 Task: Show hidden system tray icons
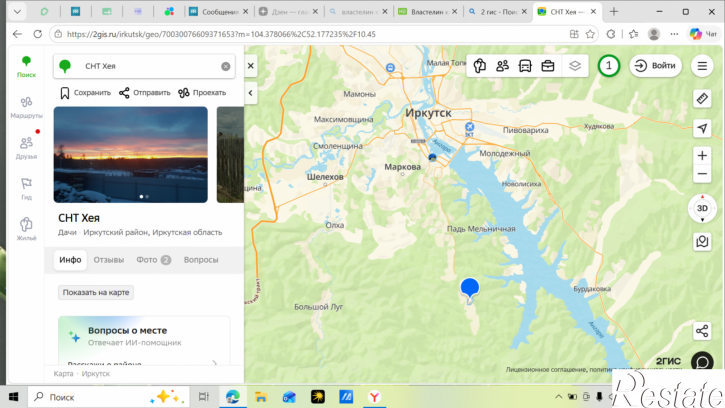pyautogui.click(x=559, y=397)
